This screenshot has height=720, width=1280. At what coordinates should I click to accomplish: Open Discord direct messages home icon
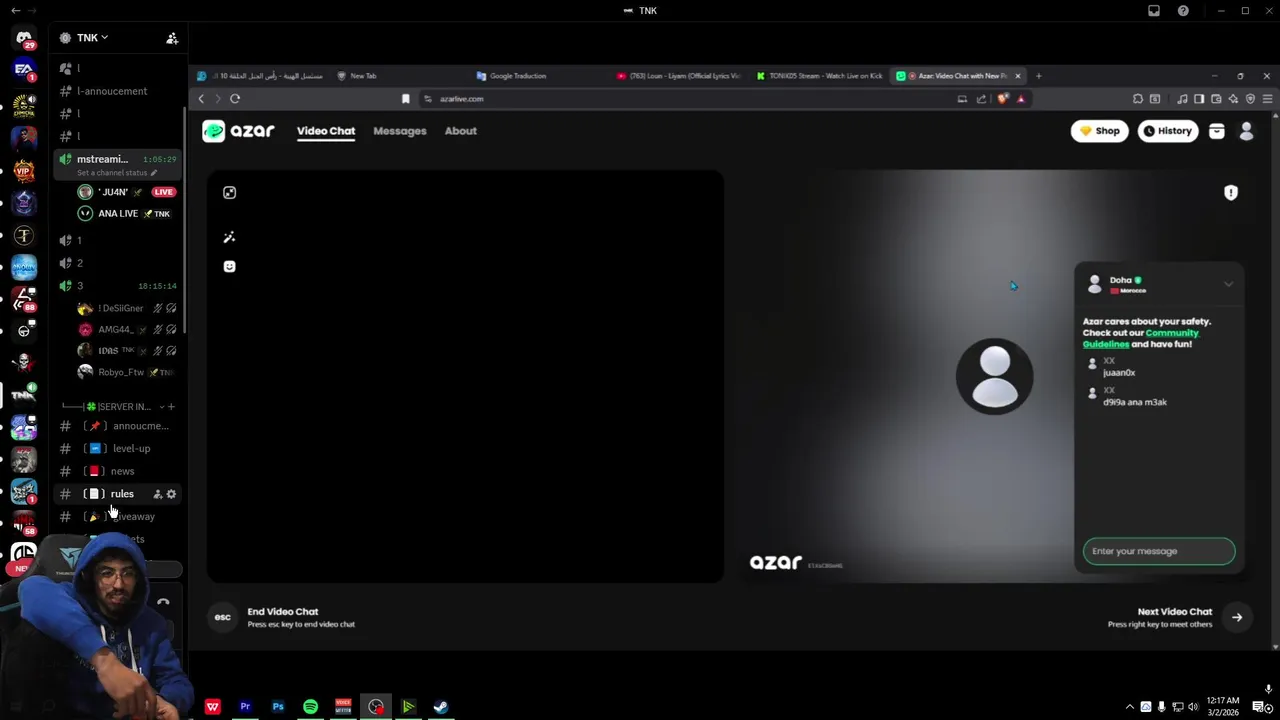click(24, 38)
